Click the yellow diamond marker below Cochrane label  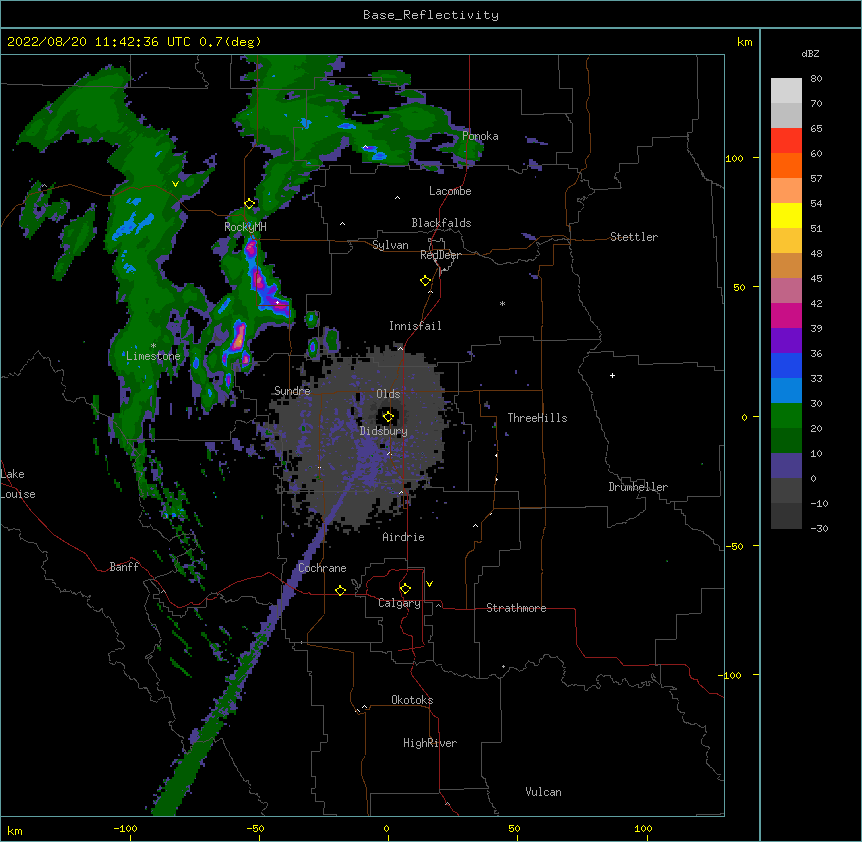pos(340,590)
